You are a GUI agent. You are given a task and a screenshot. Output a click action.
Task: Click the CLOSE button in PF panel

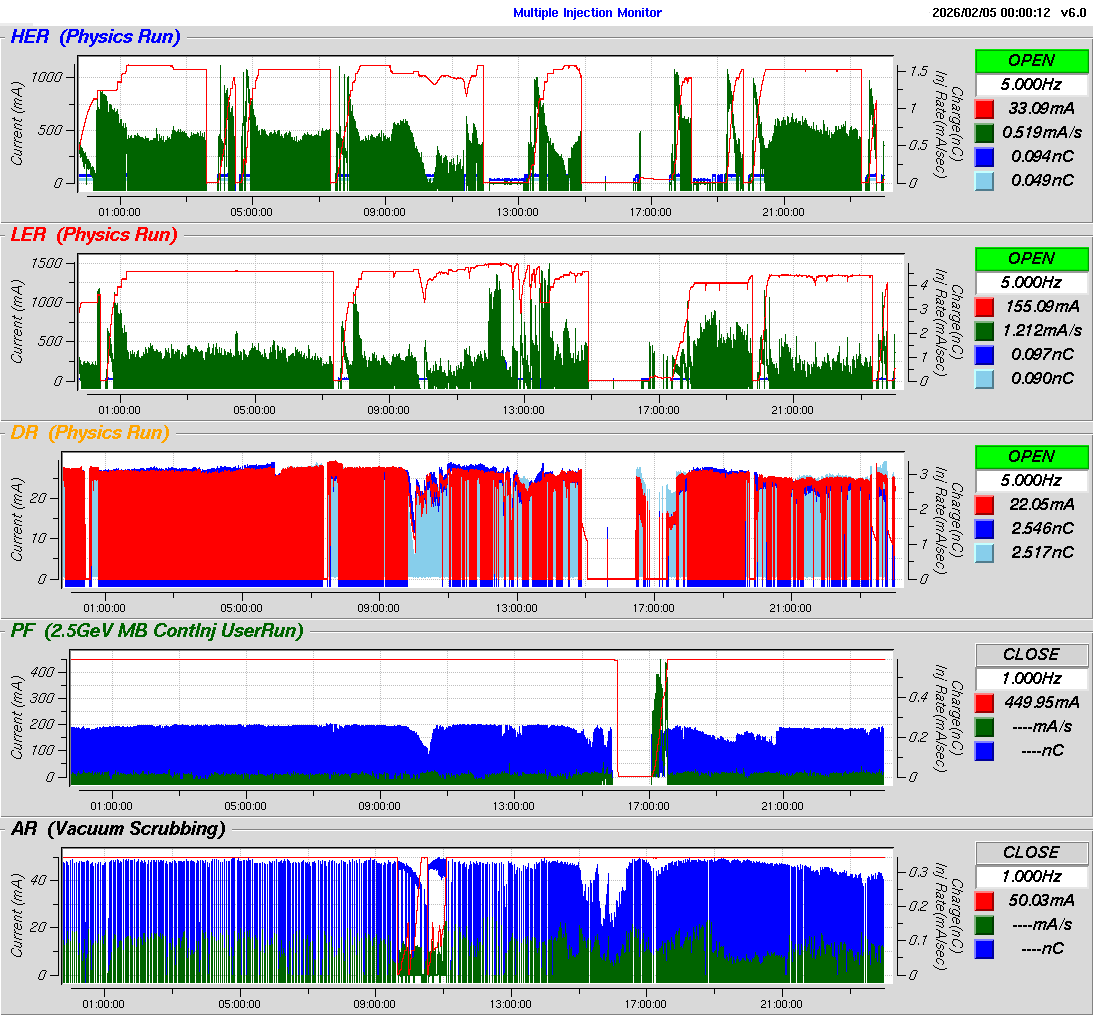pos(1031,654)
